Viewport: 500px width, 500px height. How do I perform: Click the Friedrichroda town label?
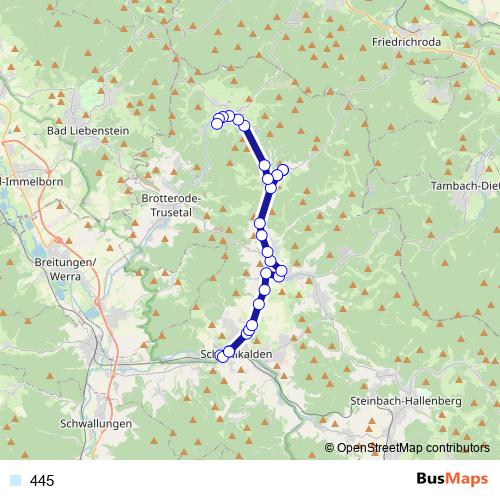click(406, 42)
